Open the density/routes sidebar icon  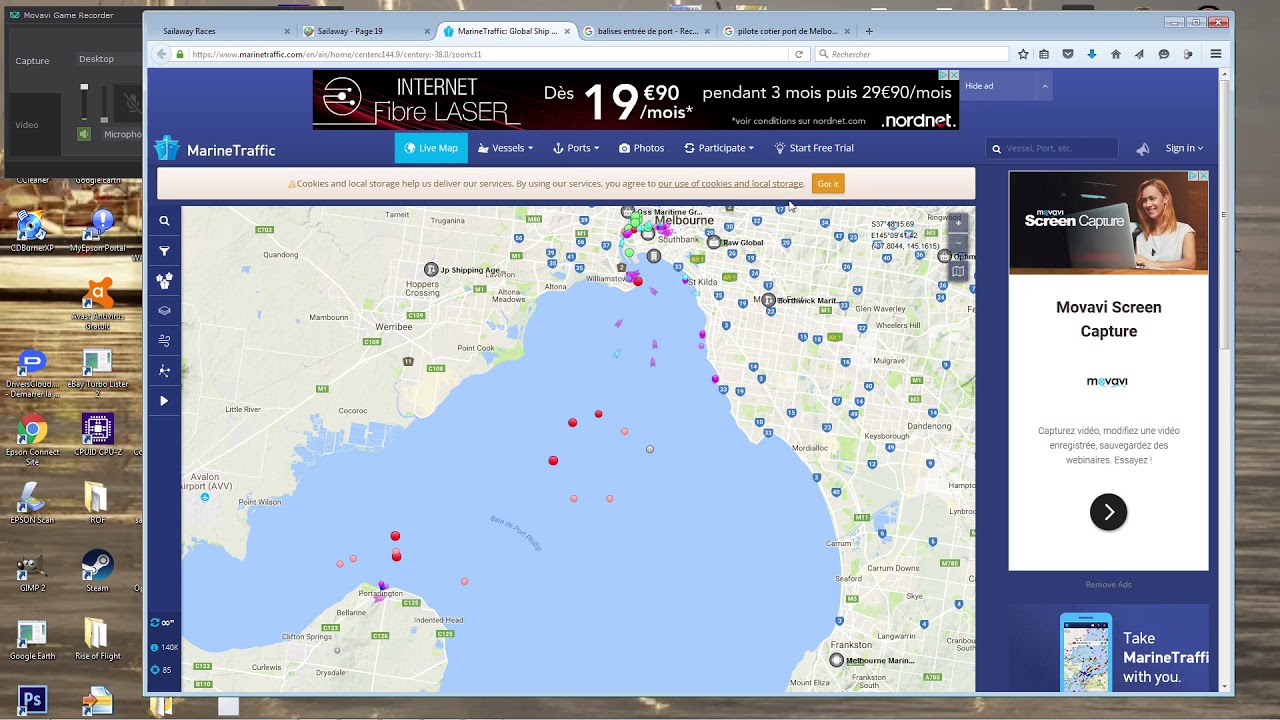click(164, 371)
